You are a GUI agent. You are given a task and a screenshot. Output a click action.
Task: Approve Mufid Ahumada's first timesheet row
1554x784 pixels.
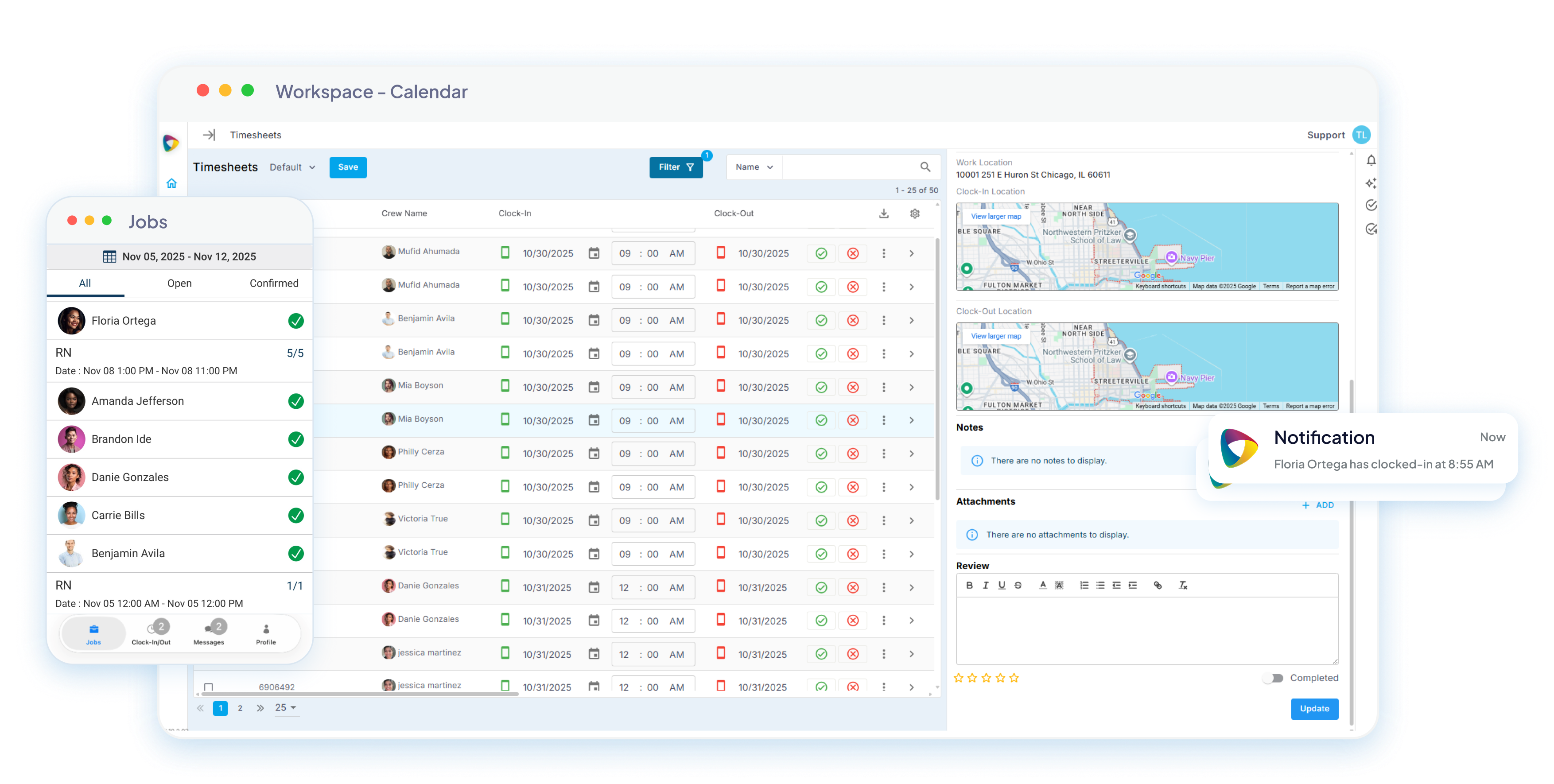(x=821, y=253)
